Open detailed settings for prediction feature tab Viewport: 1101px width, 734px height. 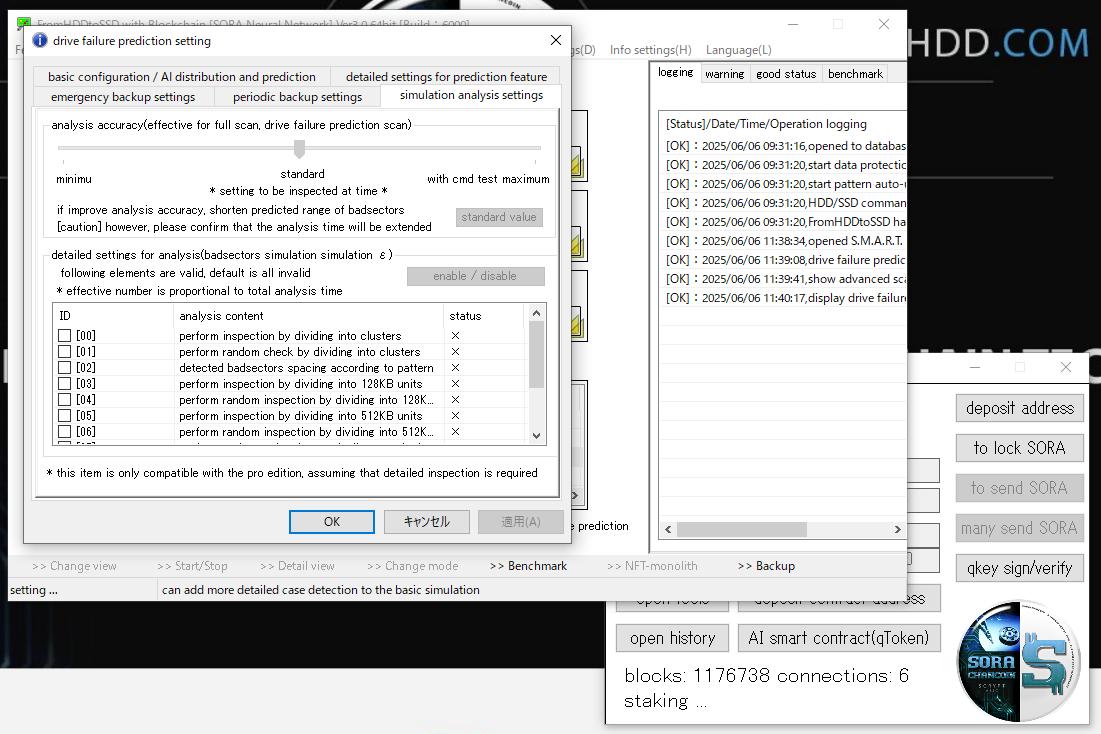[x=447, y=77]
